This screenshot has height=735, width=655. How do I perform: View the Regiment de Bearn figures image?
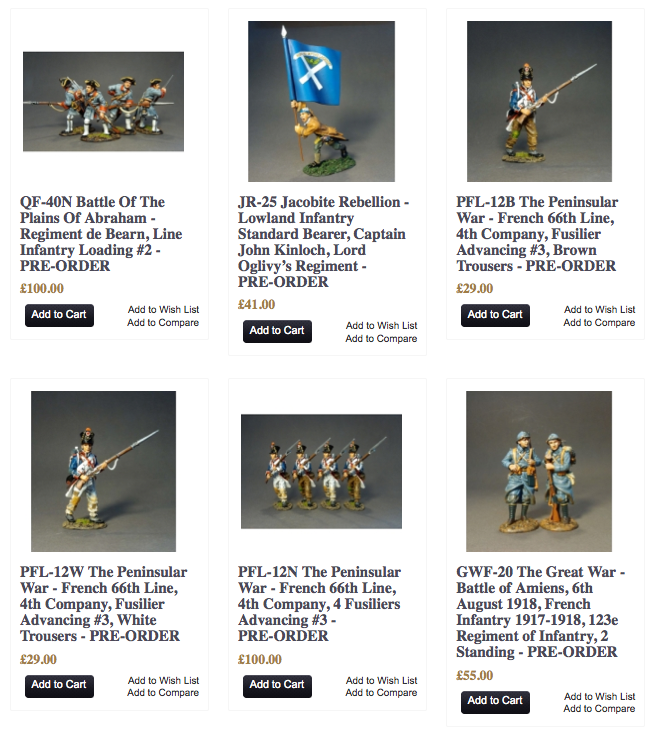click(x=103, y=101)
